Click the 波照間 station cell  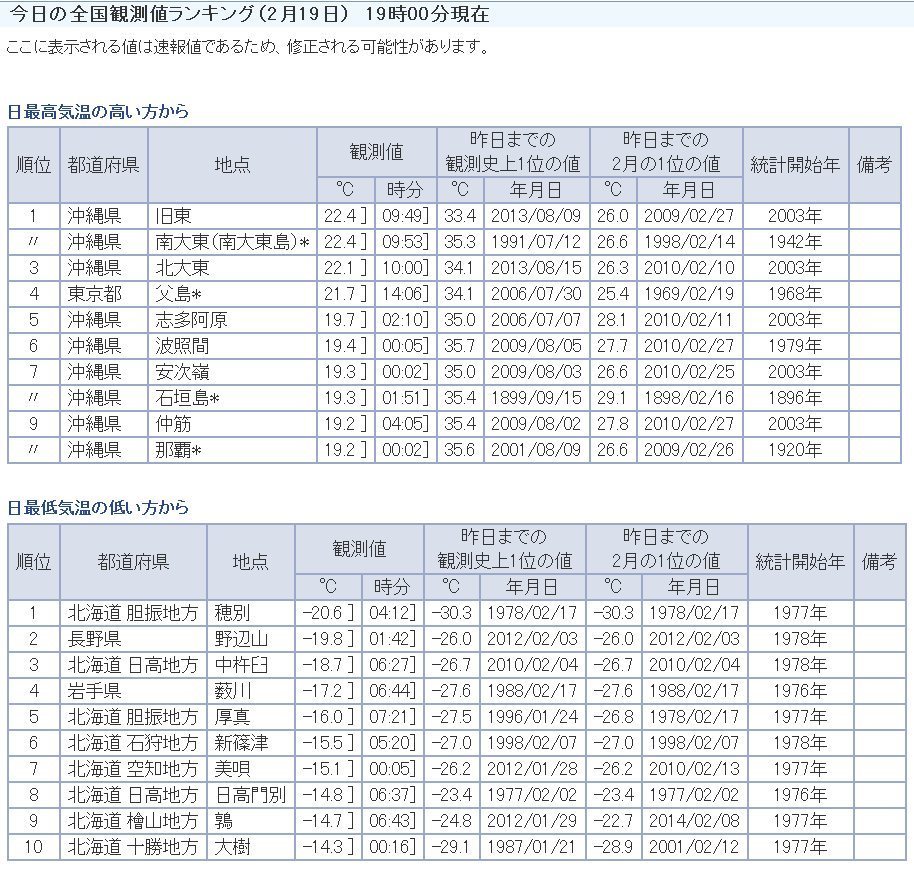[181, 346]
